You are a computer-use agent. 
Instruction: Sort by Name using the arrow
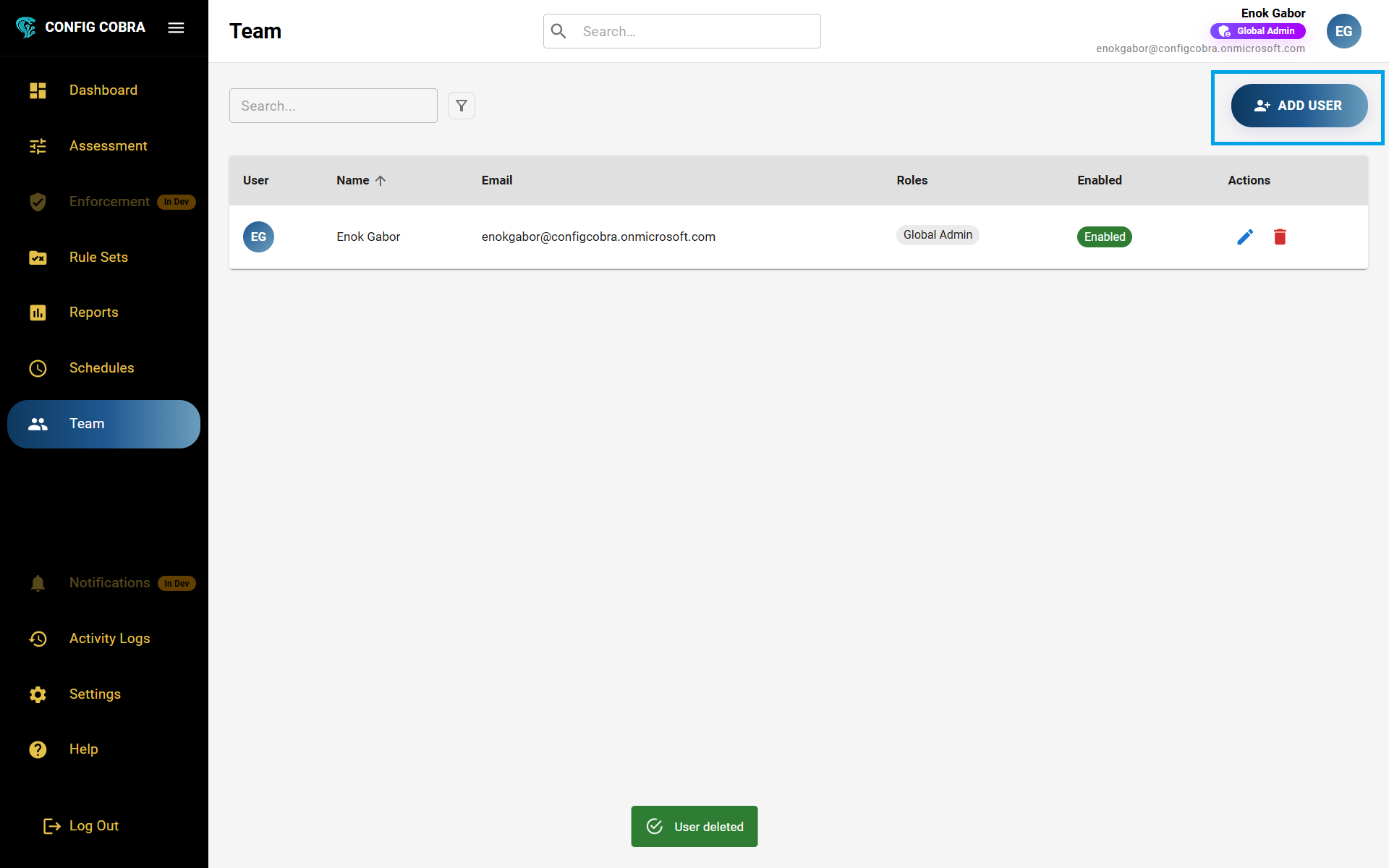pos(382,180)
